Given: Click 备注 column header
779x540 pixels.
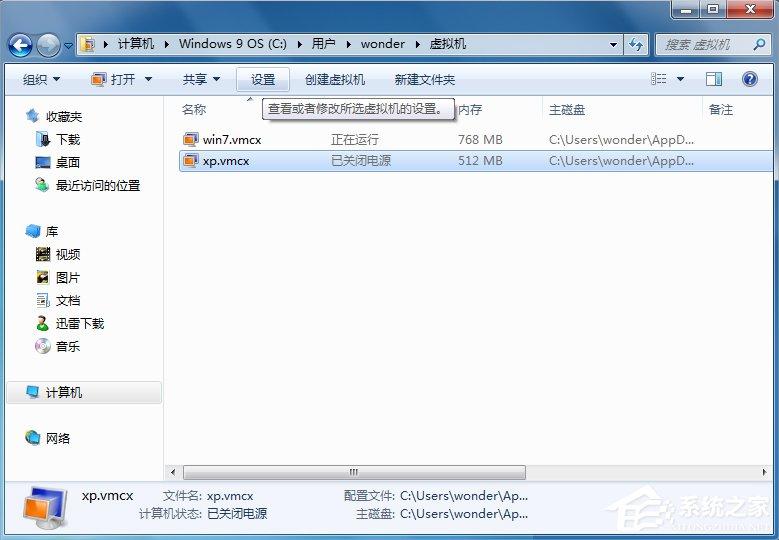Looking at the screenshot, I should pyautogui.click(x=721, y=109).
